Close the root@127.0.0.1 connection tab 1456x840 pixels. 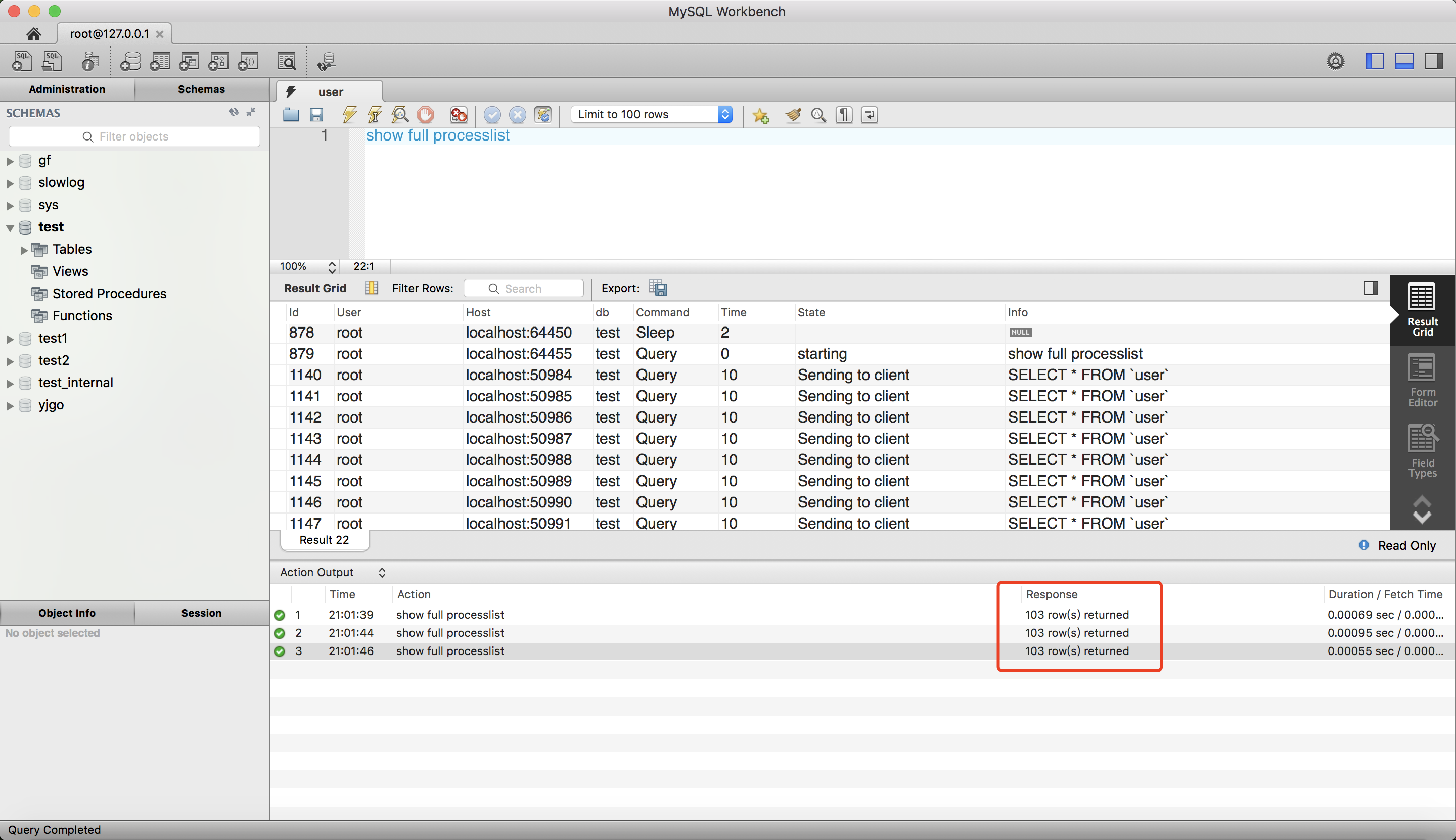[x=160, y=34]
